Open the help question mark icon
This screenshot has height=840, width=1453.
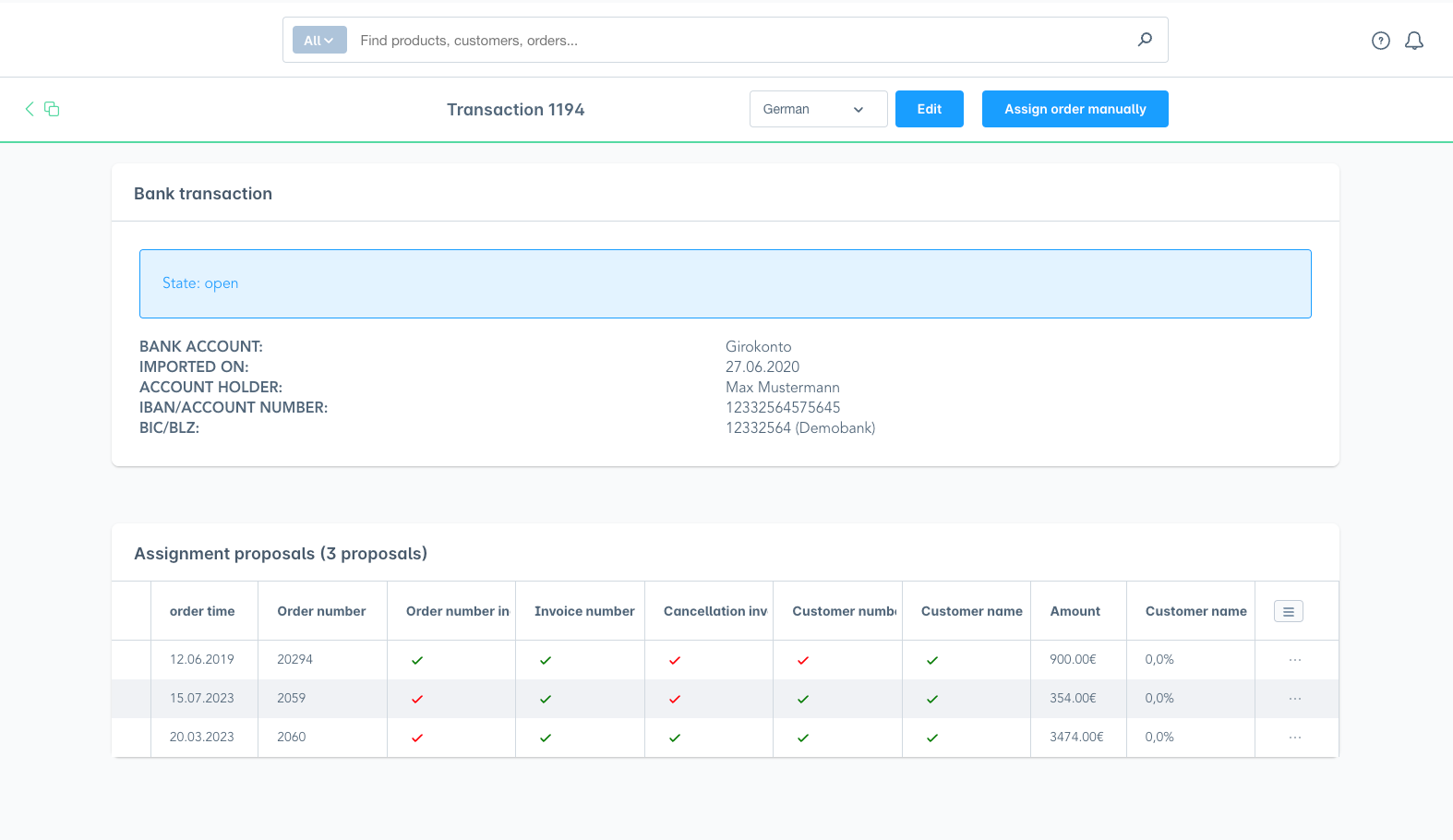(x=1381, y=41)
